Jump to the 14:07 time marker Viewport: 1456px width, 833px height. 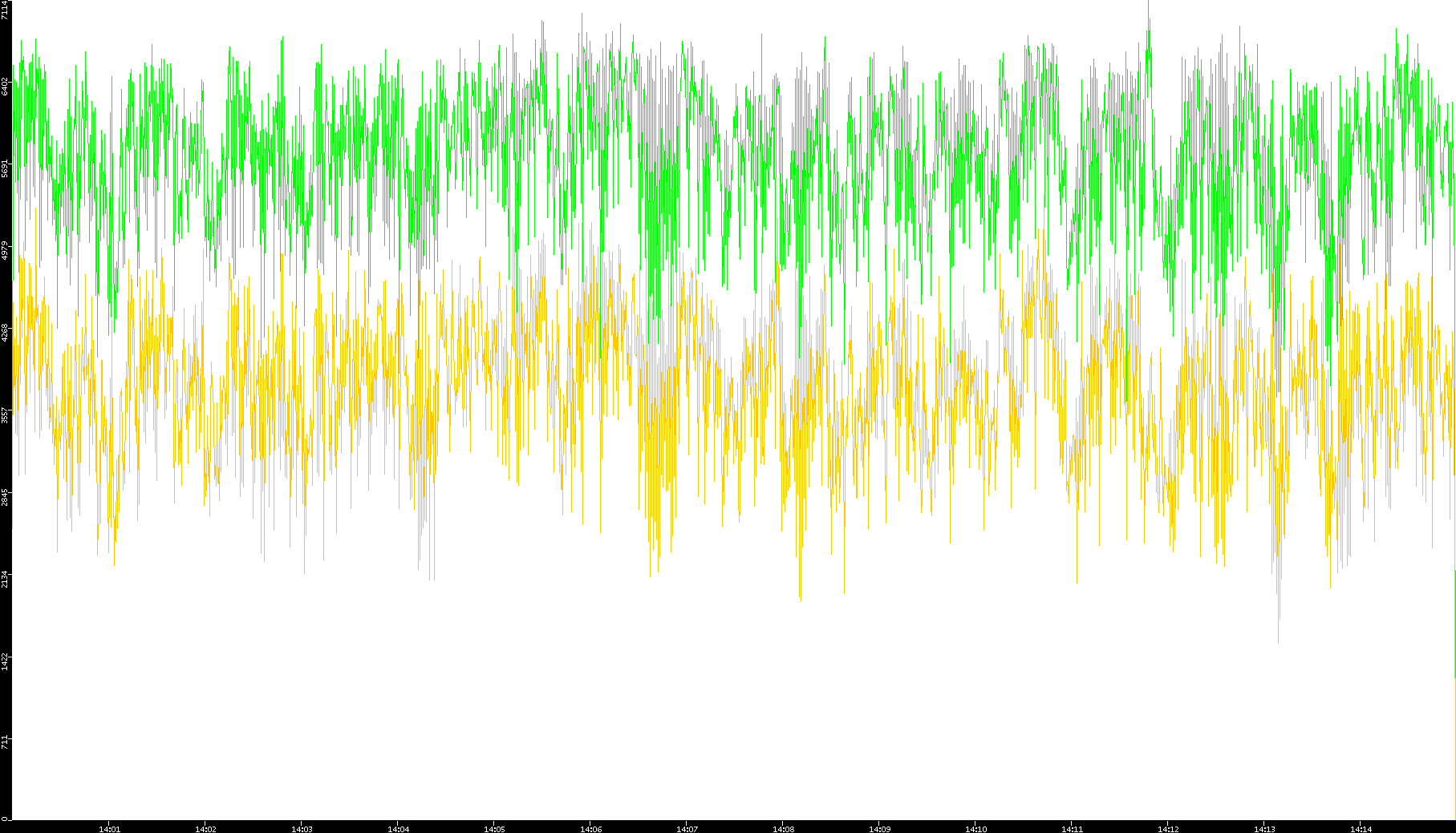coord(687,828)
